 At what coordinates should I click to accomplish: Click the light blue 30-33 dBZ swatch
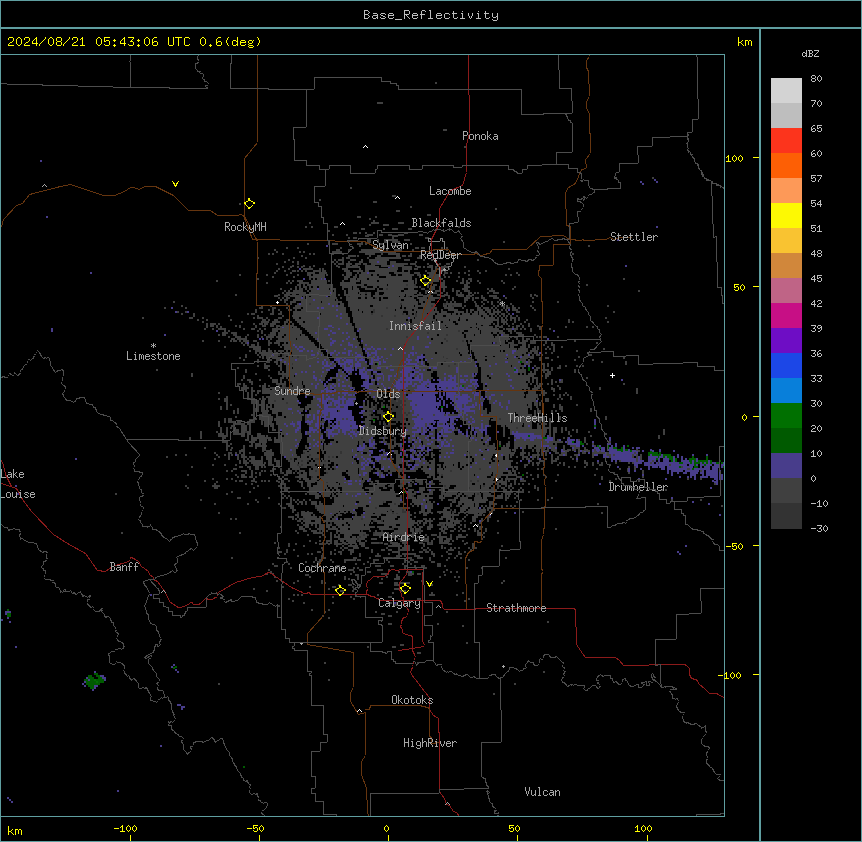786,391
